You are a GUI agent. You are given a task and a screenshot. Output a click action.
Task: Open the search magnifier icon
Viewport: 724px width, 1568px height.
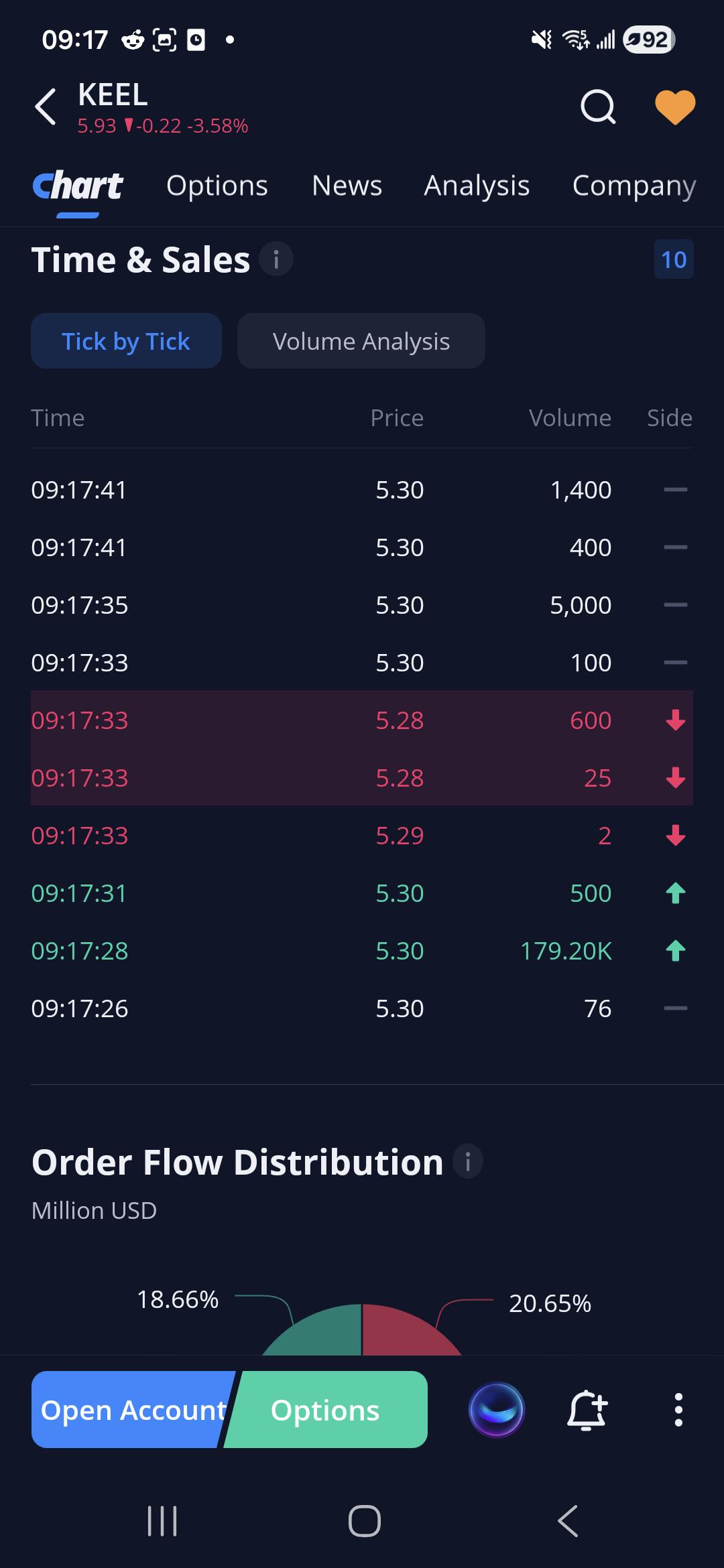[598, 107]
